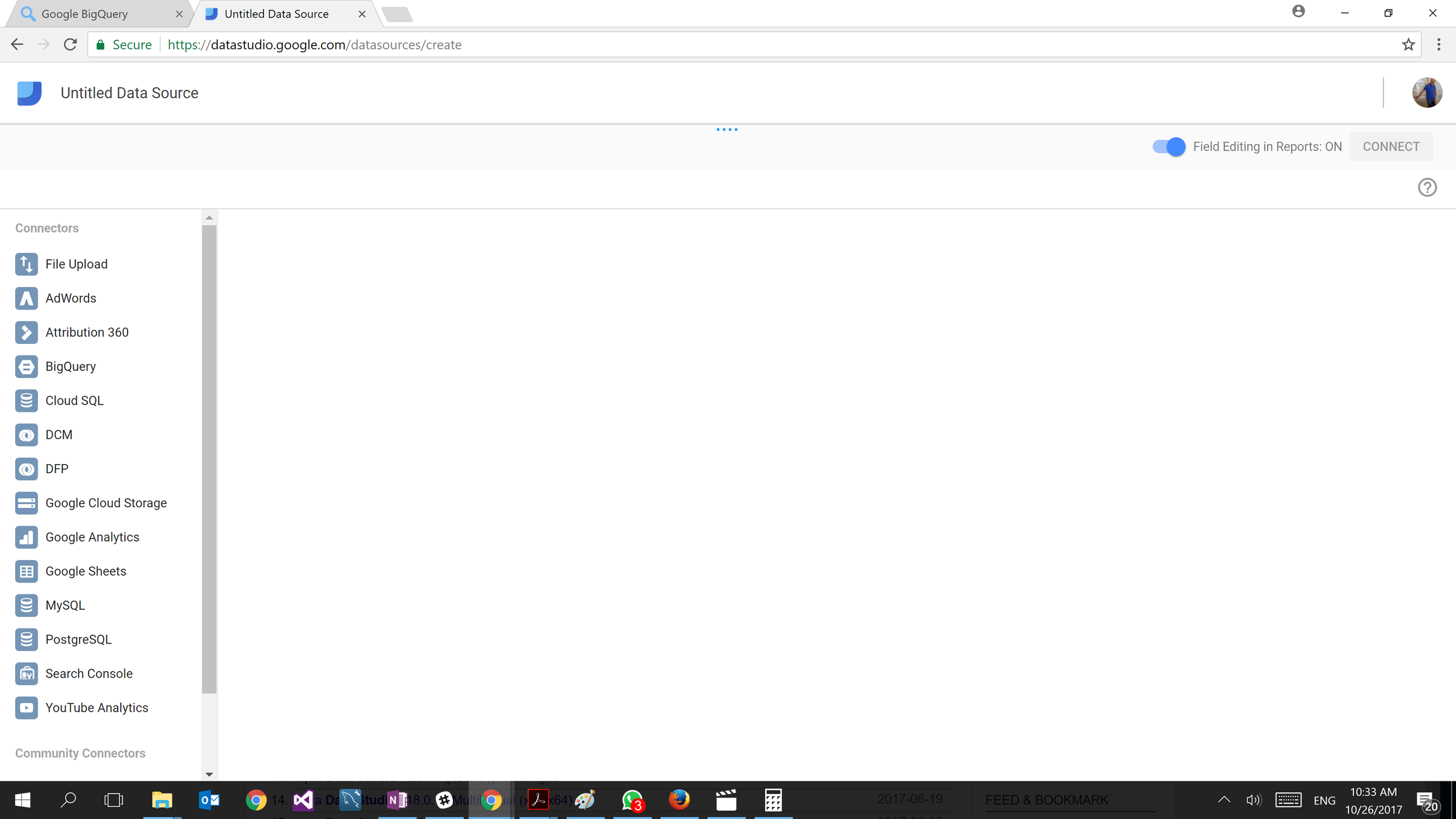Click the PostgreSQL database icon

(26, 639)
